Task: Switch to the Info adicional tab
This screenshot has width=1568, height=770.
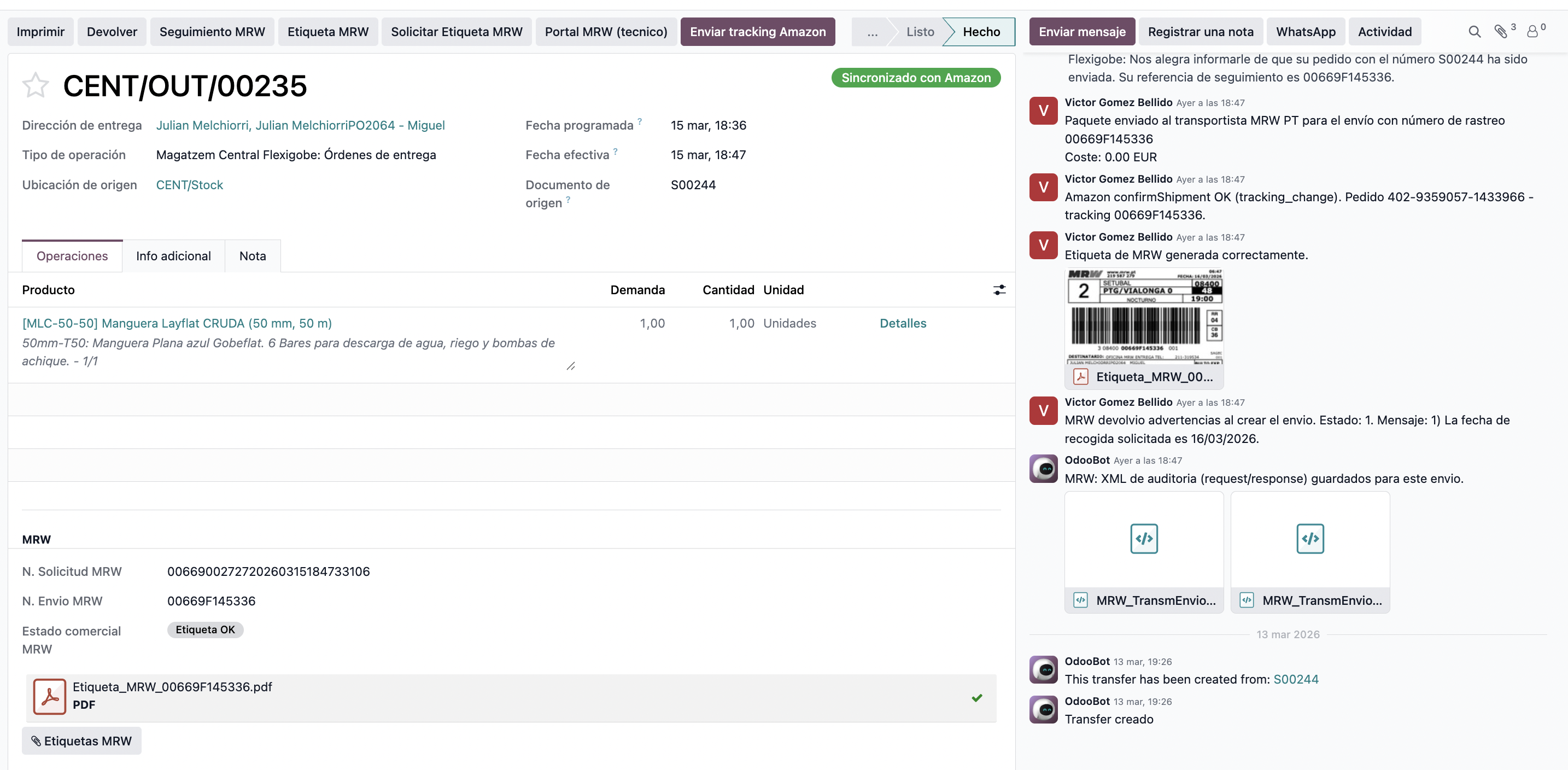Action: pyautogui.click(x=173, y=255)
